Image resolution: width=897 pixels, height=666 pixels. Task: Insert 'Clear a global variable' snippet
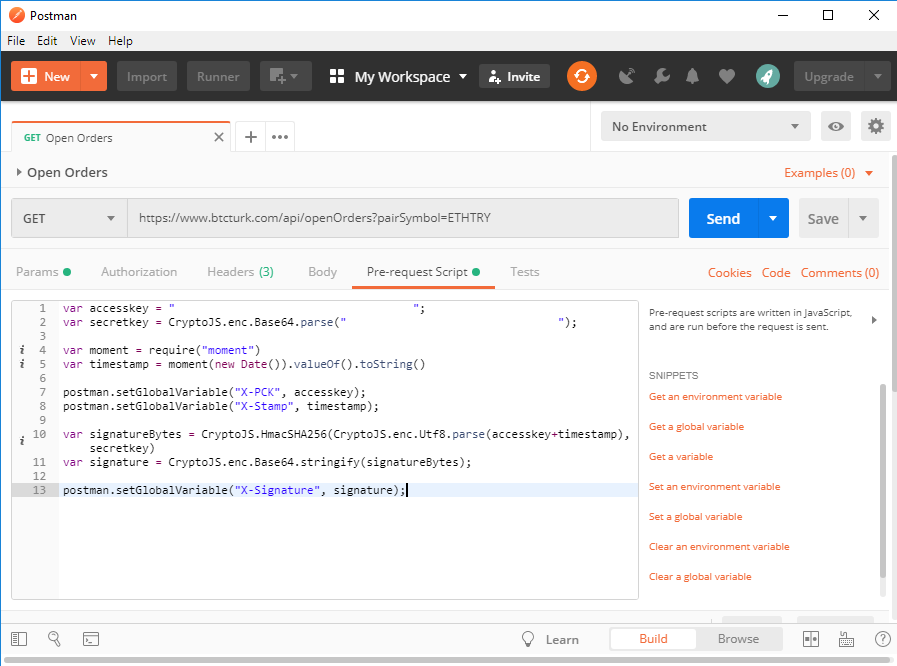(700, 577)
